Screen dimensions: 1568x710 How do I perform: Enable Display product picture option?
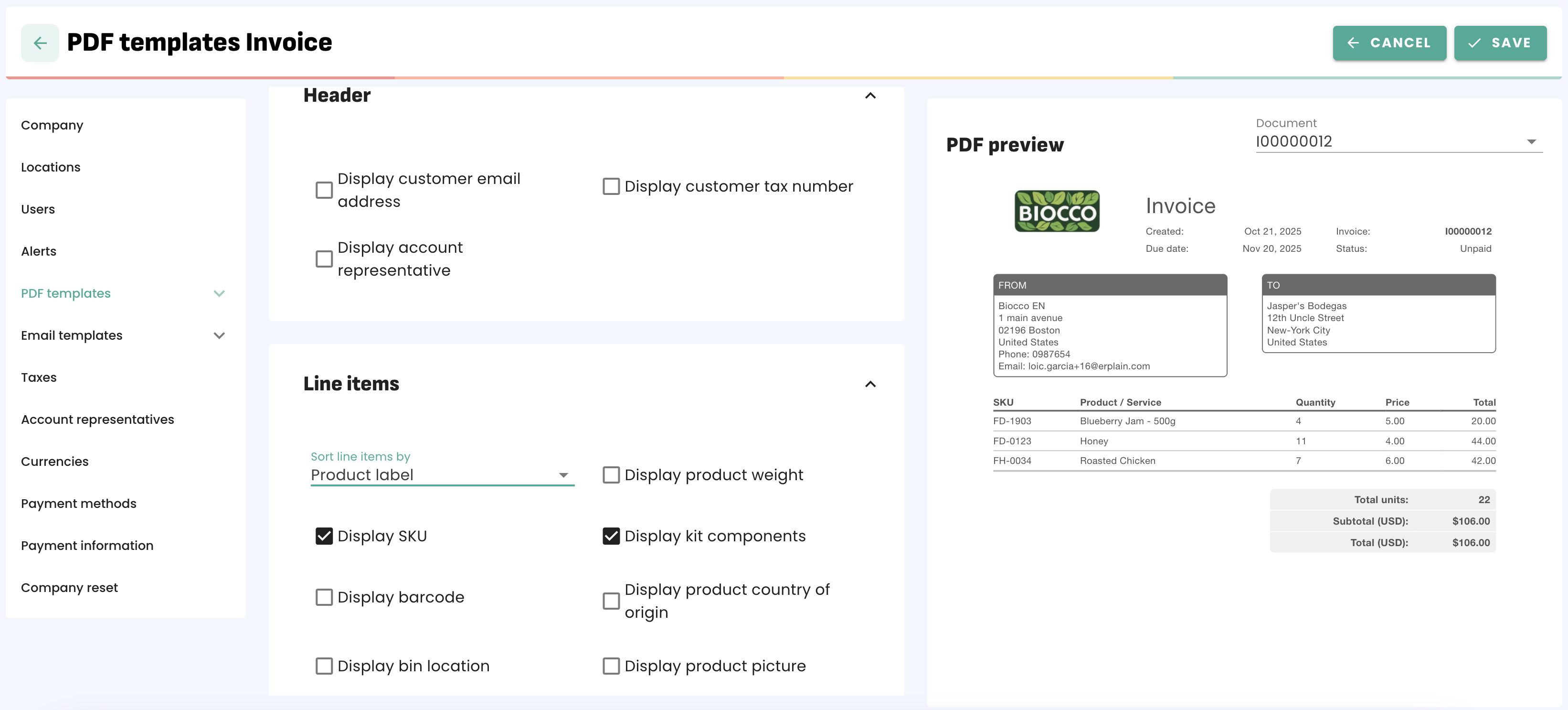[x=611, y=666]
